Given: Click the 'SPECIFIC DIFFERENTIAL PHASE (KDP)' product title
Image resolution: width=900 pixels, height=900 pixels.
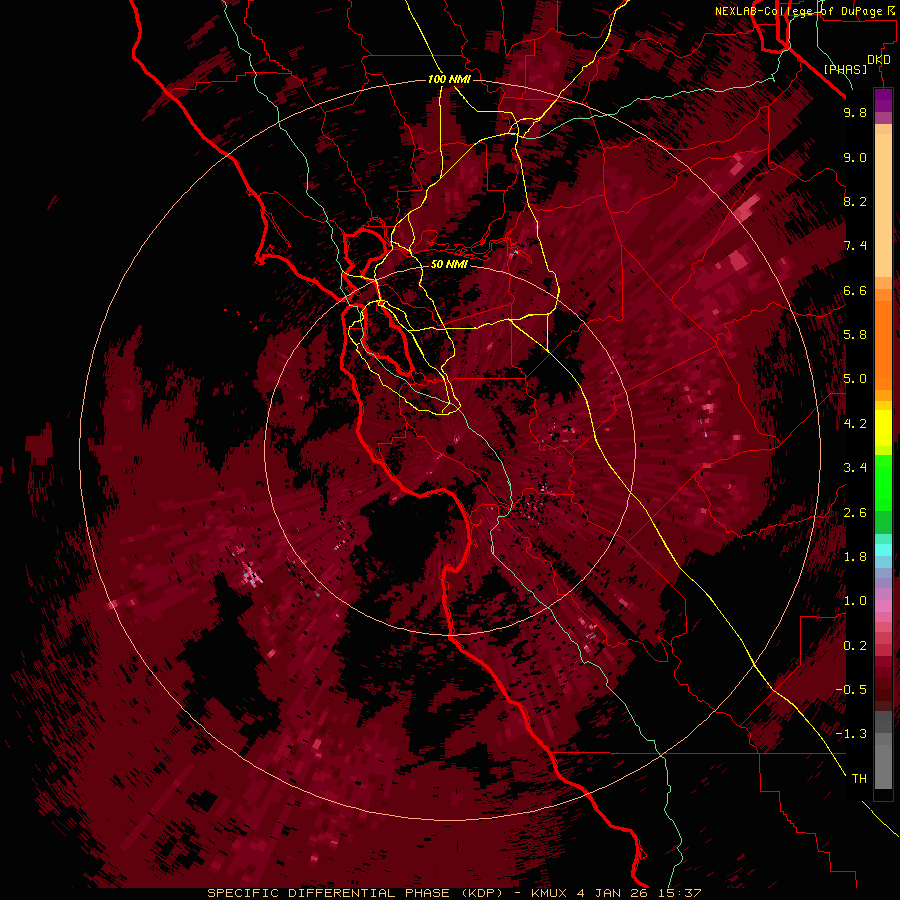Looking at the screenshot, I should (x=355, y=893).
